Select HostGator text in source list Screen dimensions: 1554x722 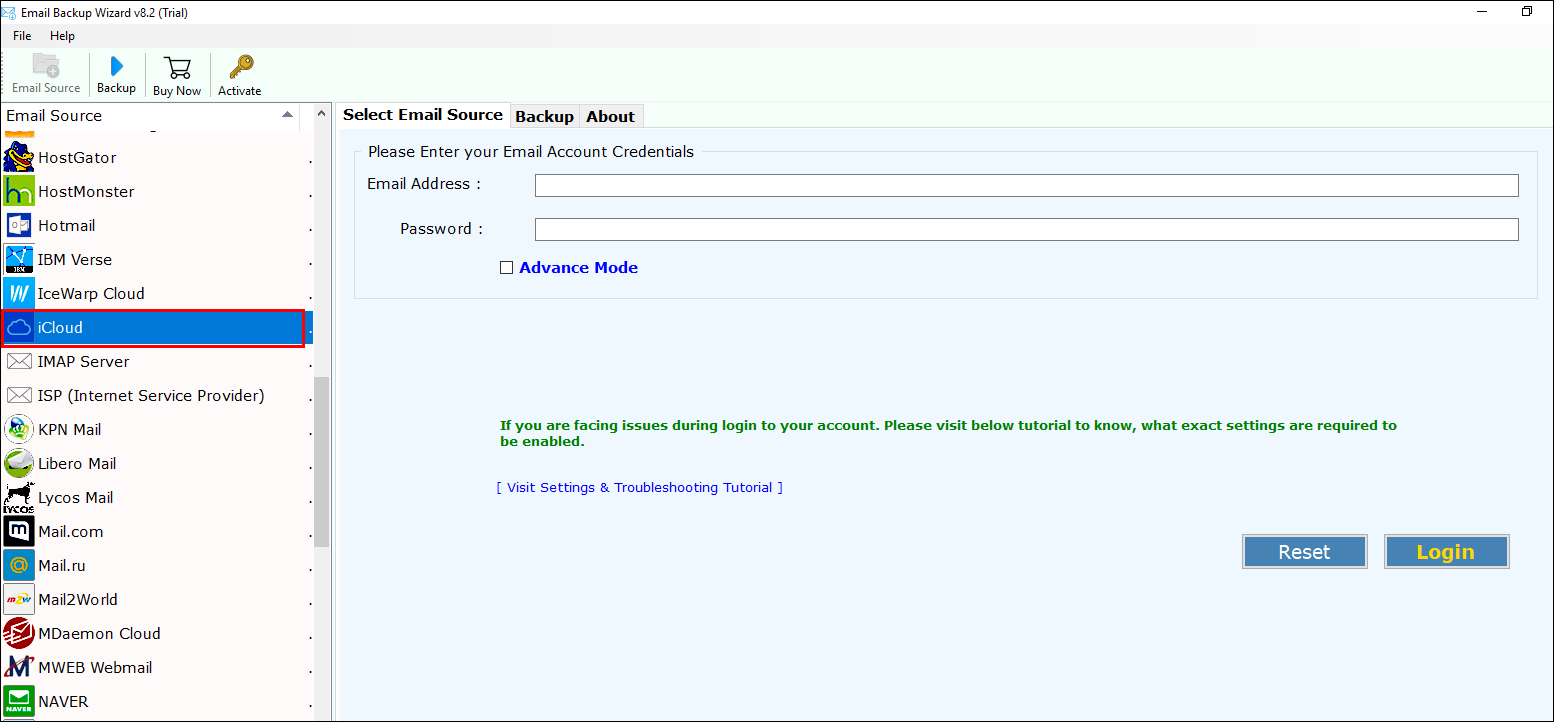tap(77, 158)
